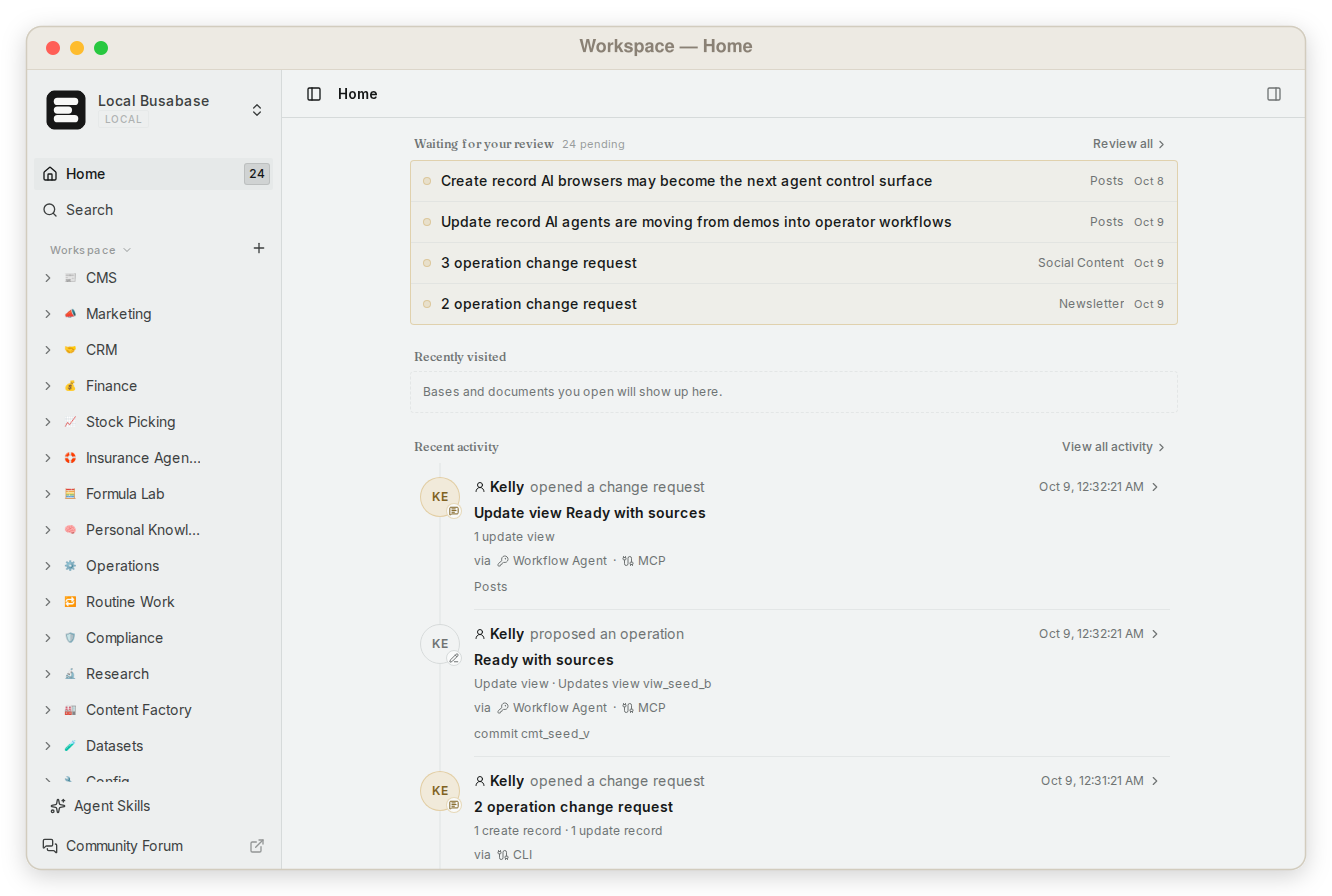Screen dimensions: 1332x896
Task: Open the 3 operation change request row
Action: click(794, 263)
